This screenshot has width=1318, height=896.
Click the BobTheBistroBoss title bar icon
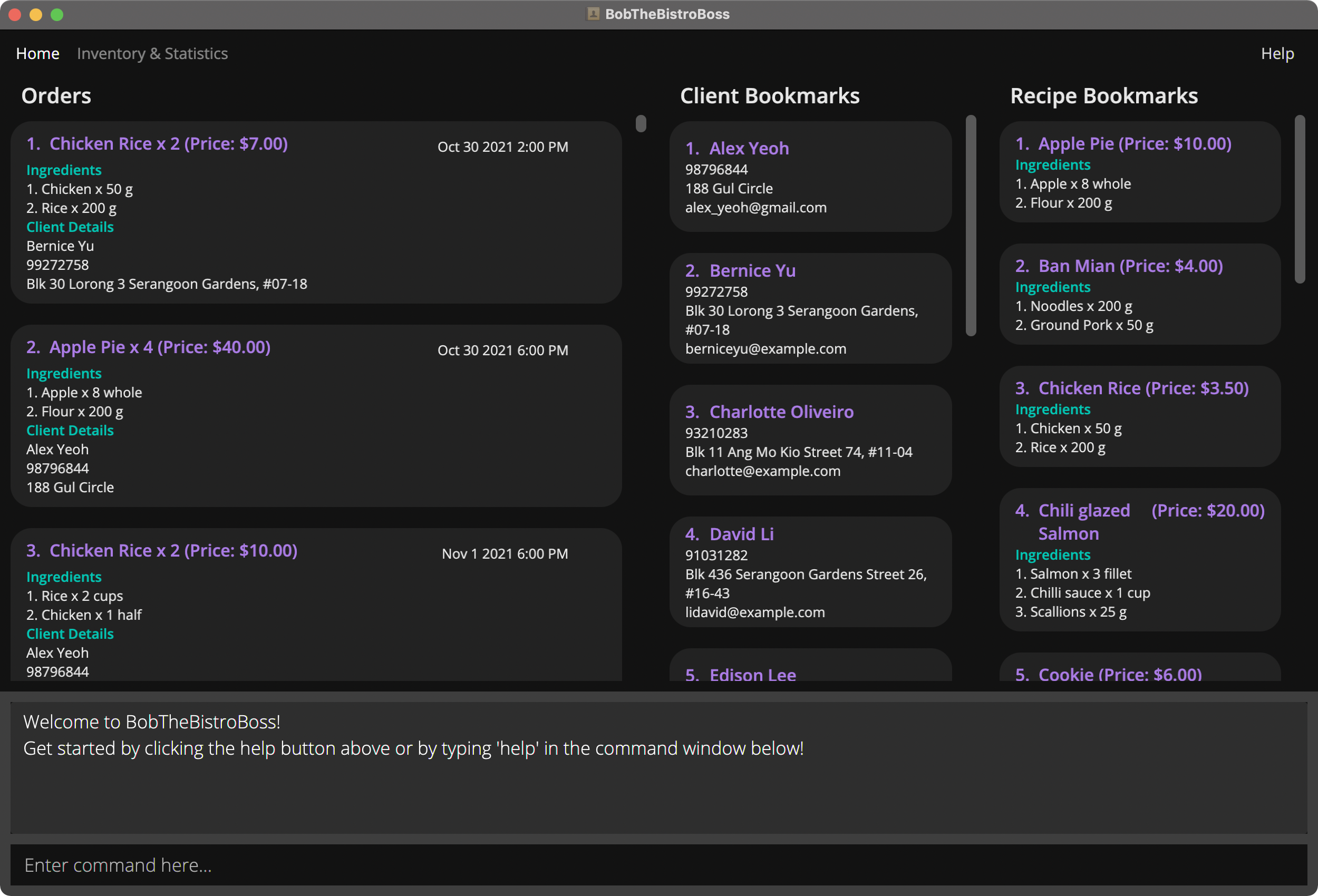[x=593, y=14]
